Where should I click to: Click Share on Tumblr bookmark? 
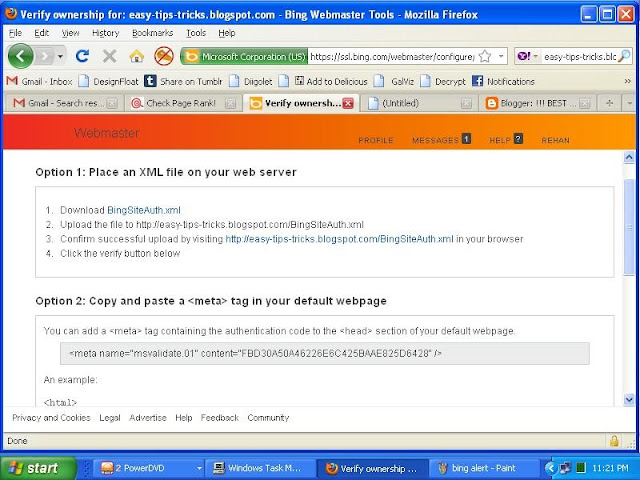(x=184, y=81)
